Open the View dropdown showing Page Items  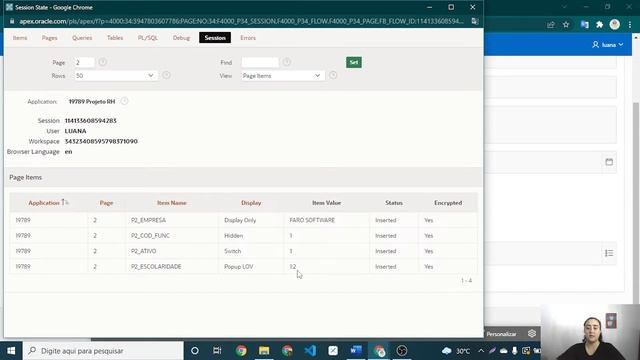tap(283, 76)
